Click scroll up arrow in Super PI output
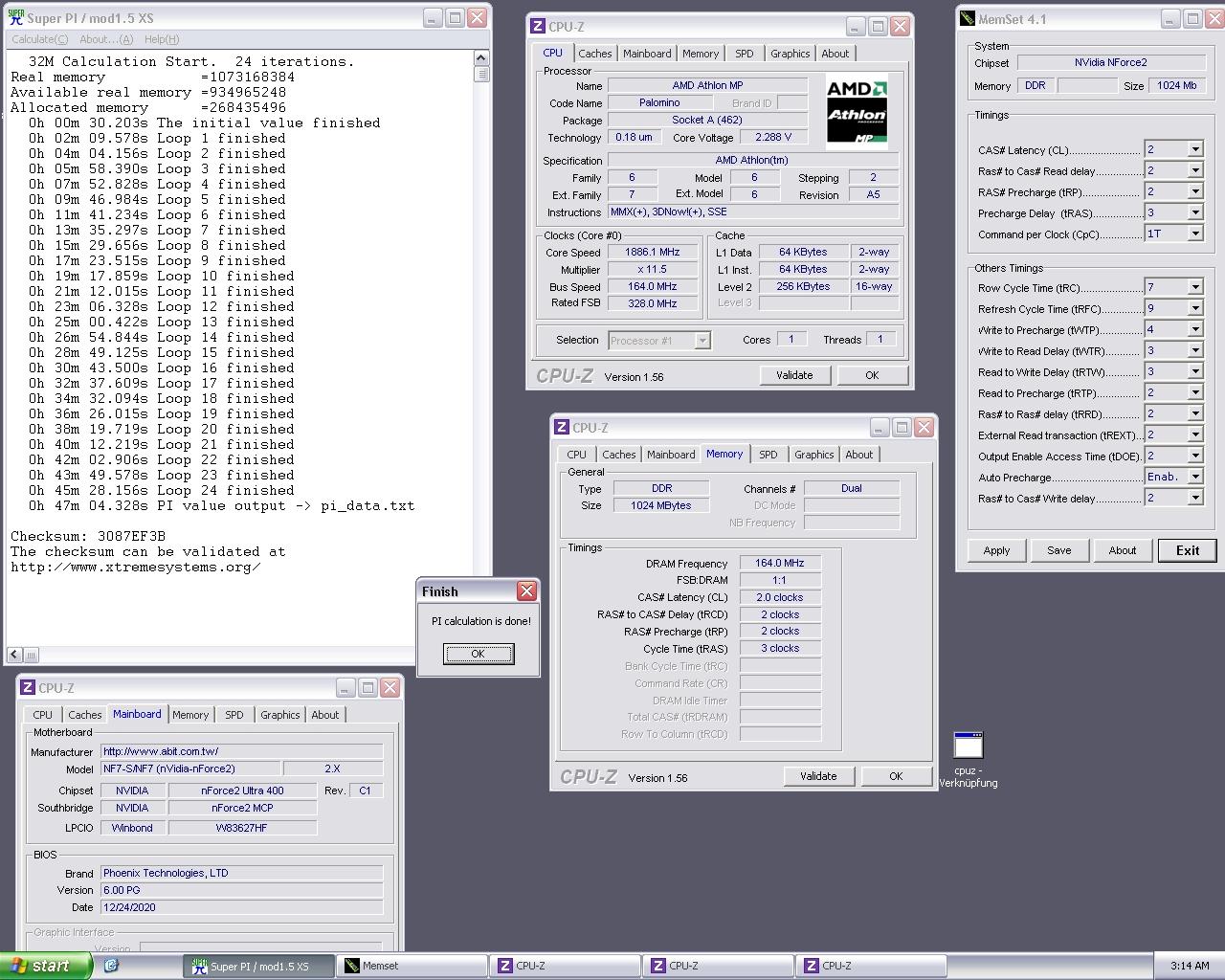This screenshot has width=1225, height=980. coord(481,58)
